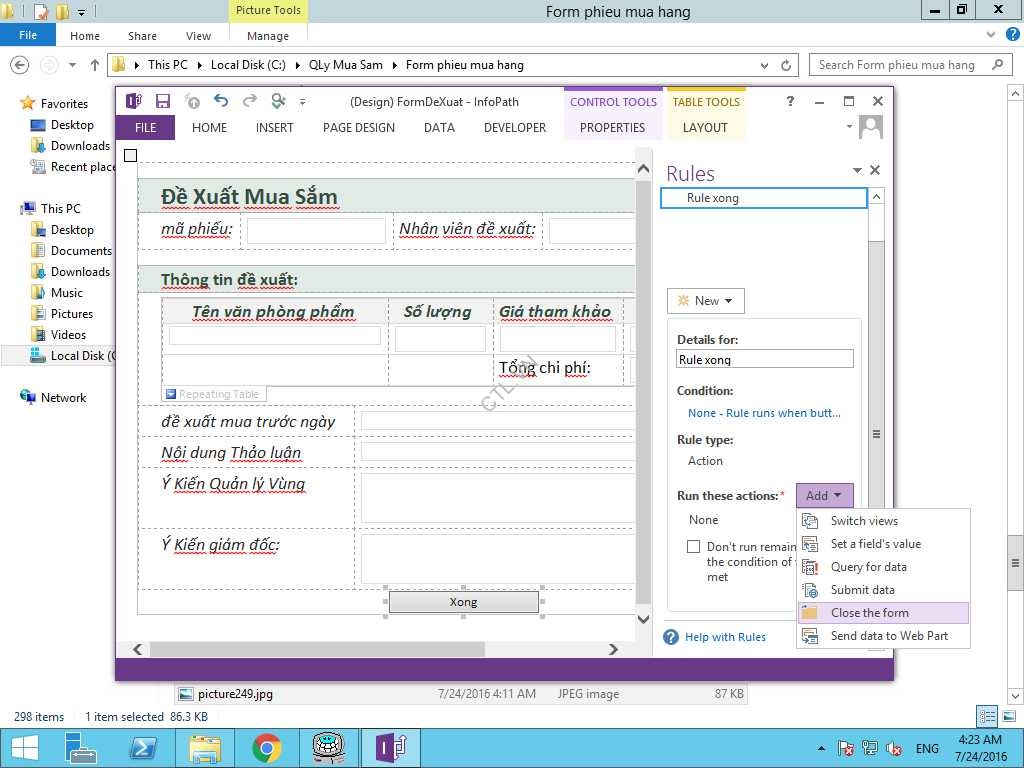Viewport: 1024px width, 768px height.
Task: Click the Rule xong name field
Action: click(x=764, y=360)
